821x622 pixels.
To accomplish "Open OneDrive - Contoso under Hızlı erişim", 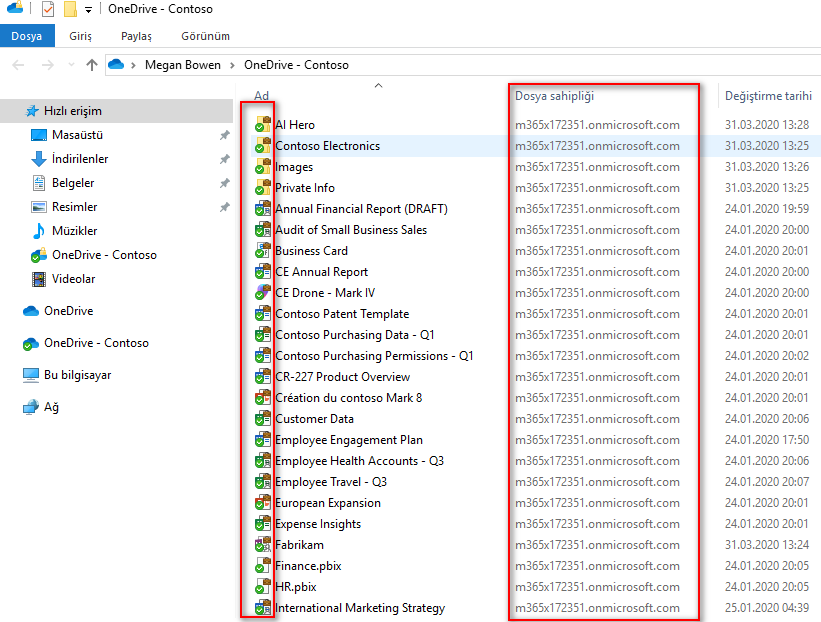I will coord(104,255).
